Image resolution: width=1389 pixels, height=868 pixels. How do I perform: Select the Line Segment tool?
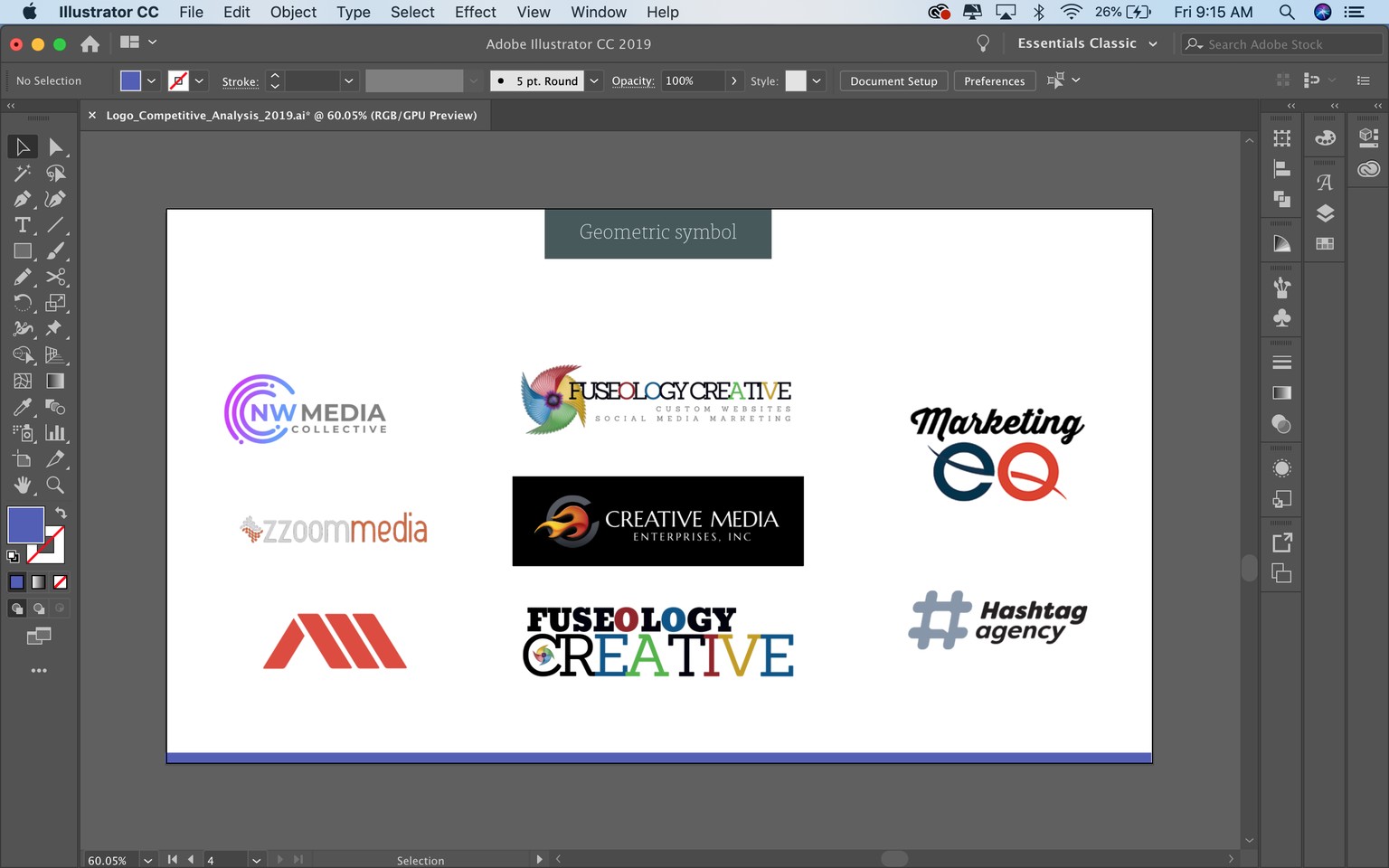coord(55,225)
